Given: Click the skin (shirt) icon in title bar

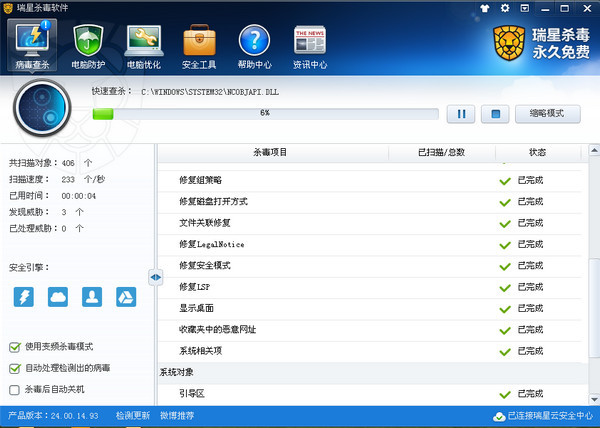Looking at the screenshot, I should tap(485, 8).
